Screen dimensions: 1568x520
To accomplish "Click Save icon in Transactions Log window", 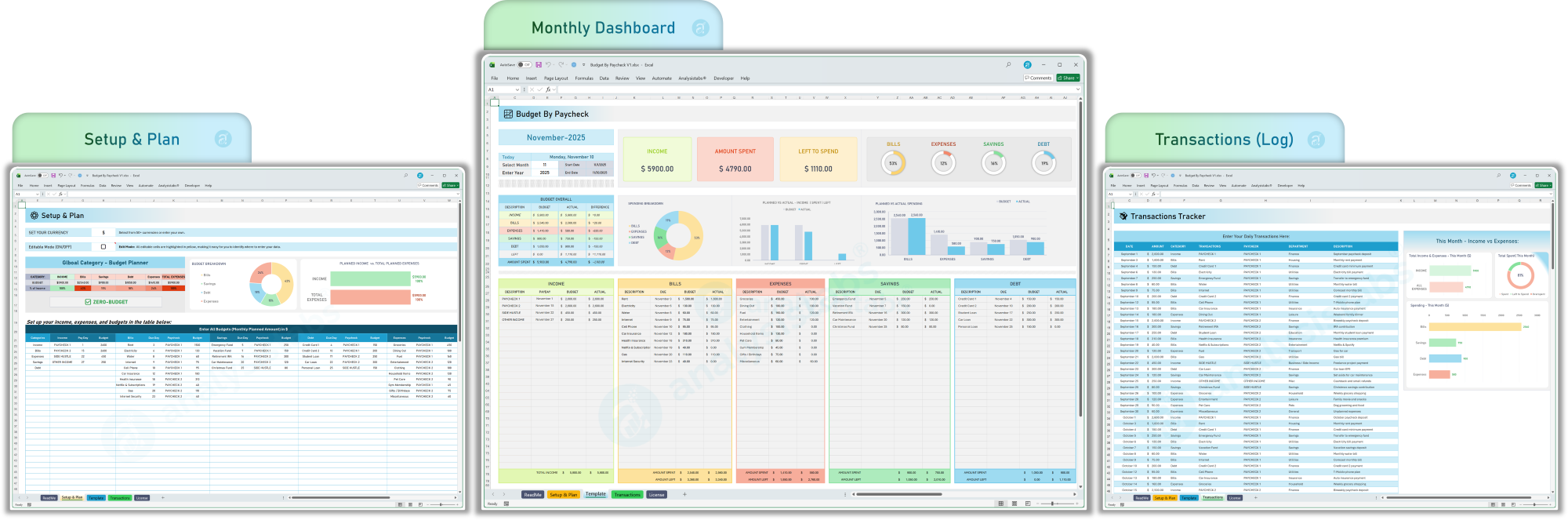I will [1146, 176].
